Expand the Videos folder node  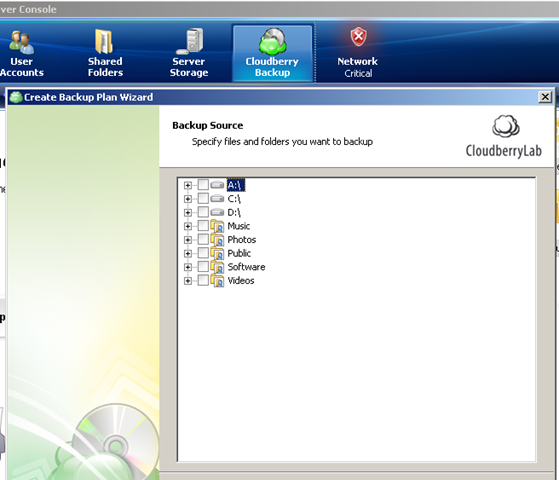[188, 281]
